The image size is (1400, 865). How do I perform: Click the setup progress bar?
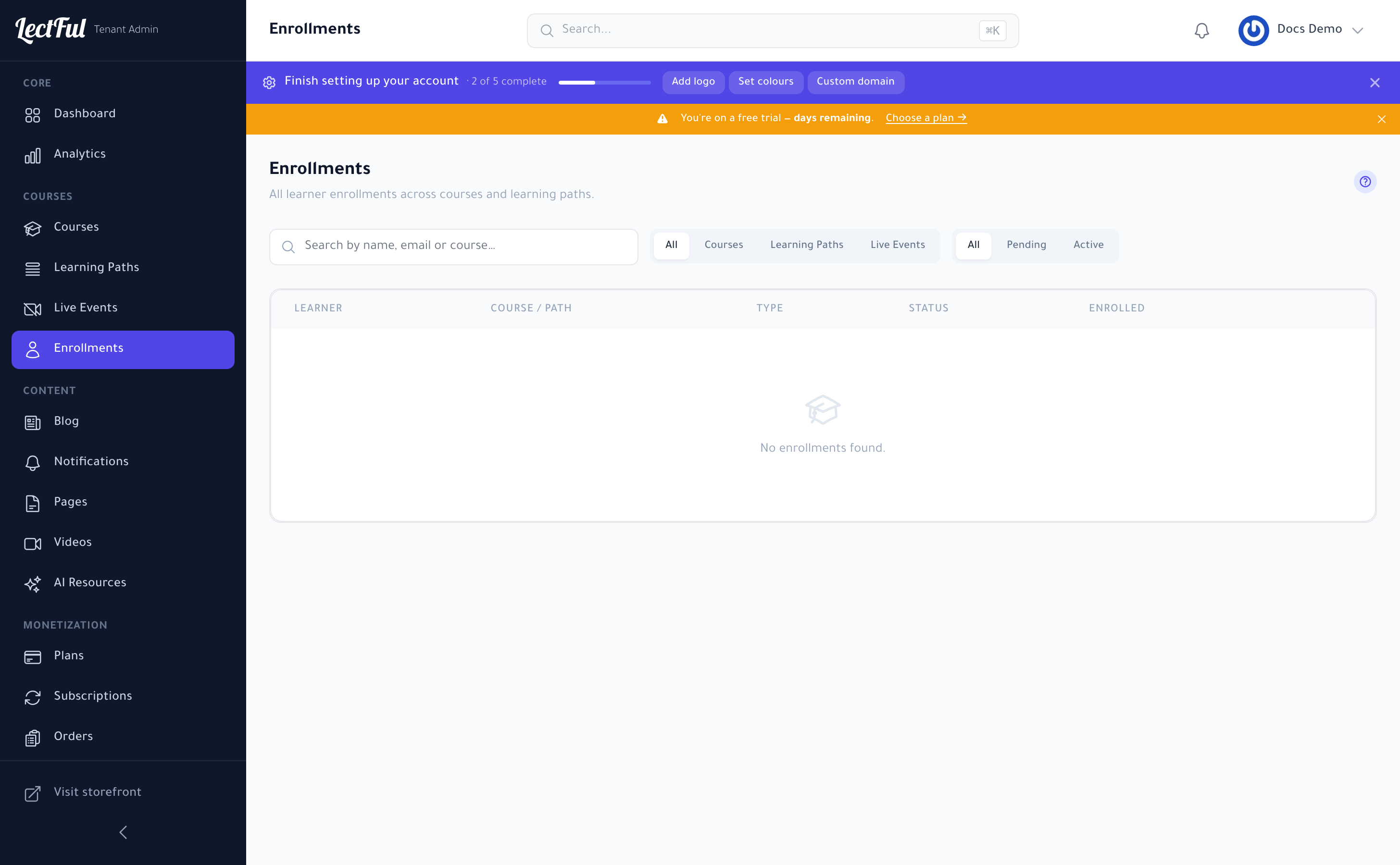pos(604,82)
